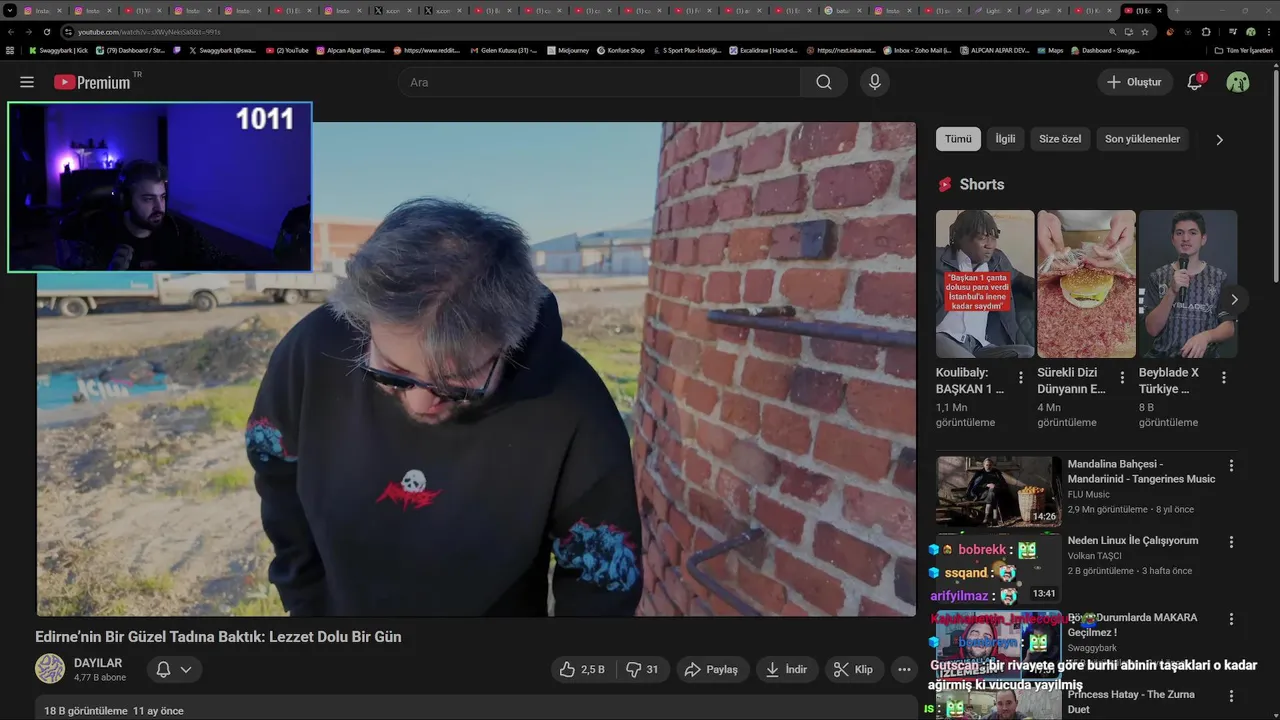Open the account avatar menu
1280x720 pixels.
click(x=1238, y=82)
